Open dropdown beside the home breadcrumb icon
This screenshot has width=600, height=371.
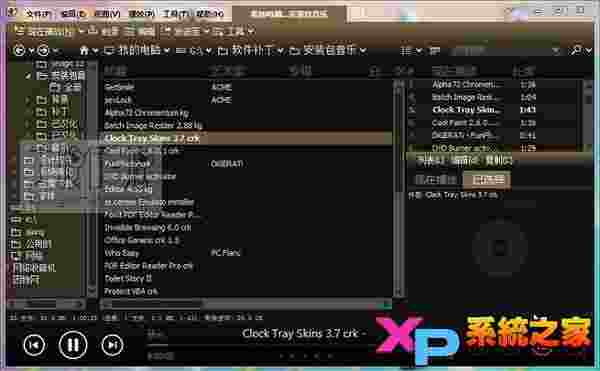(x=95, y=51)
